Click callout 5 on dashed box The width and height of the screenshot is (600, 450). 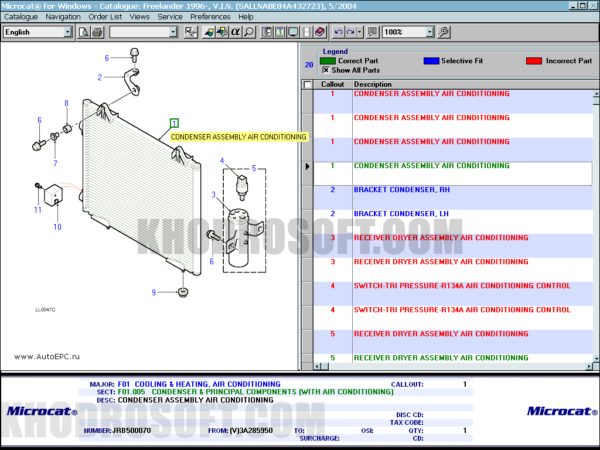(254, 168)
